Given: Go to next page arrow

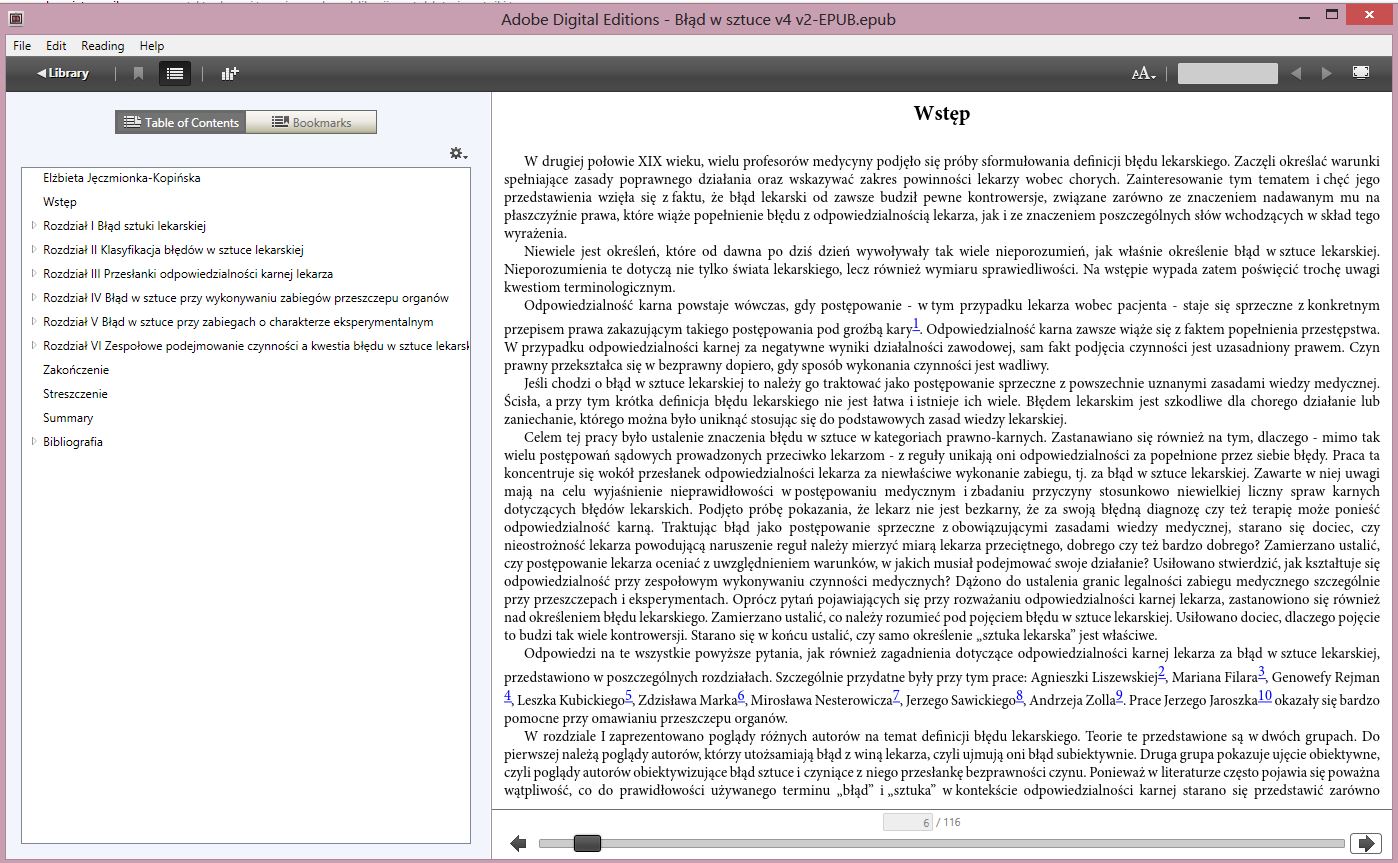Looking at the screenshot, I should point(1365,844).
